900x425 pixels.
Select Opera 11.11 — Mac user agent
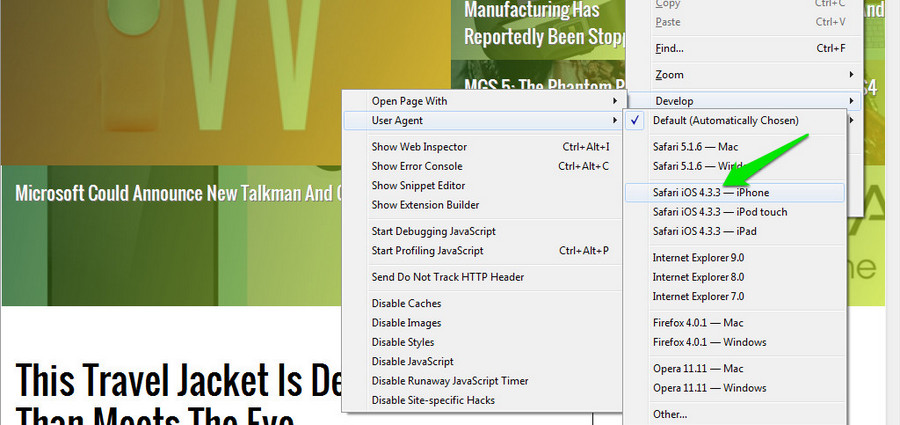(x=735, y=369)
